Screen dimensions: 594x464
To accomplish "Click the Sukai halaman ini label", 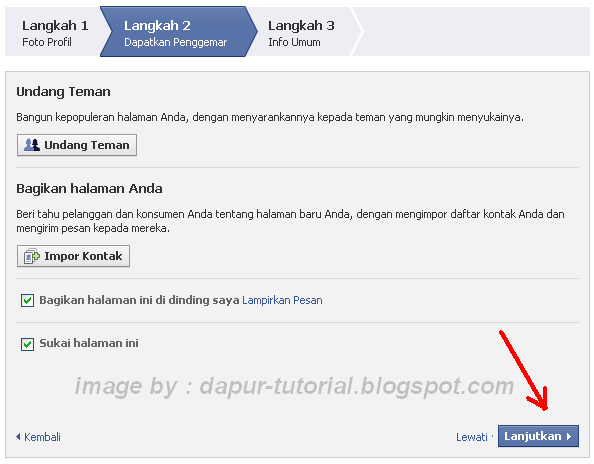I will coord(89,343).
